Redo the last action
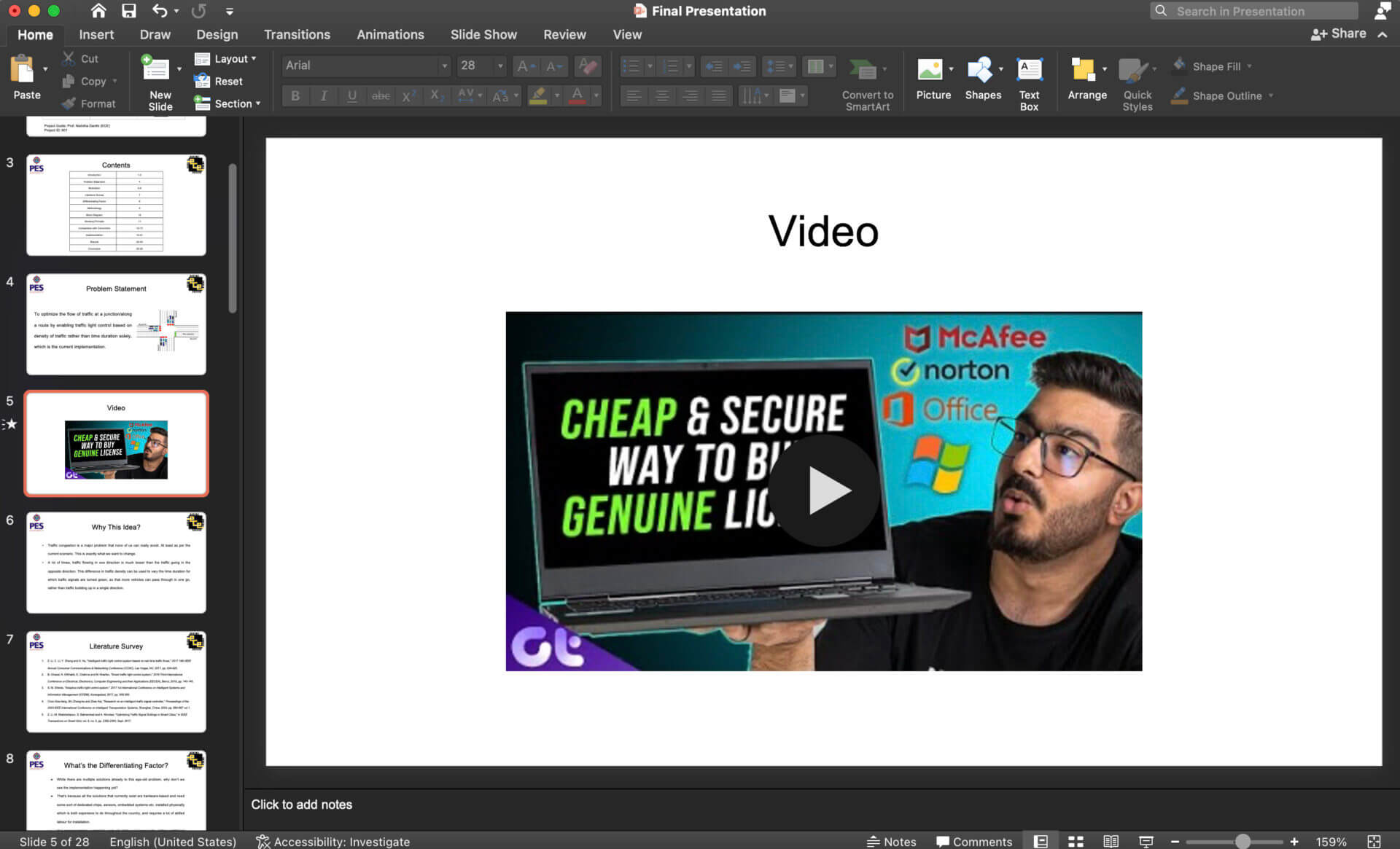 point(198,11)
